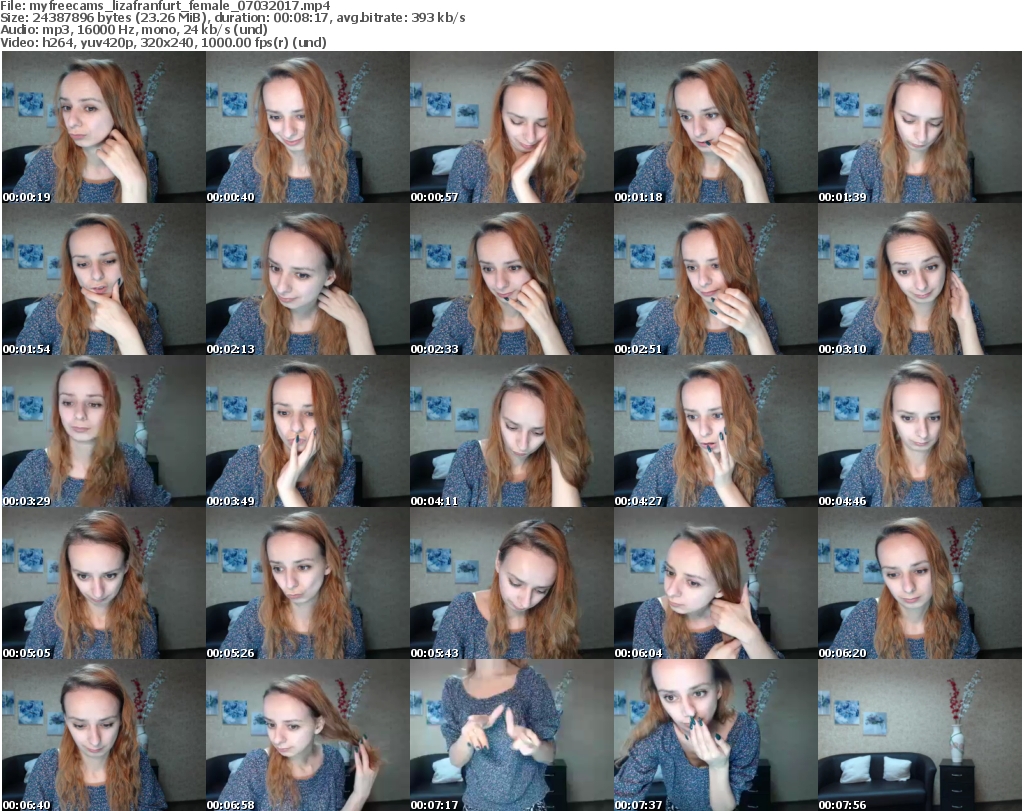Select the thumbnail stamped 00:07:37
This screenshot has height=811, width=1024.
[x=715, y=735]
